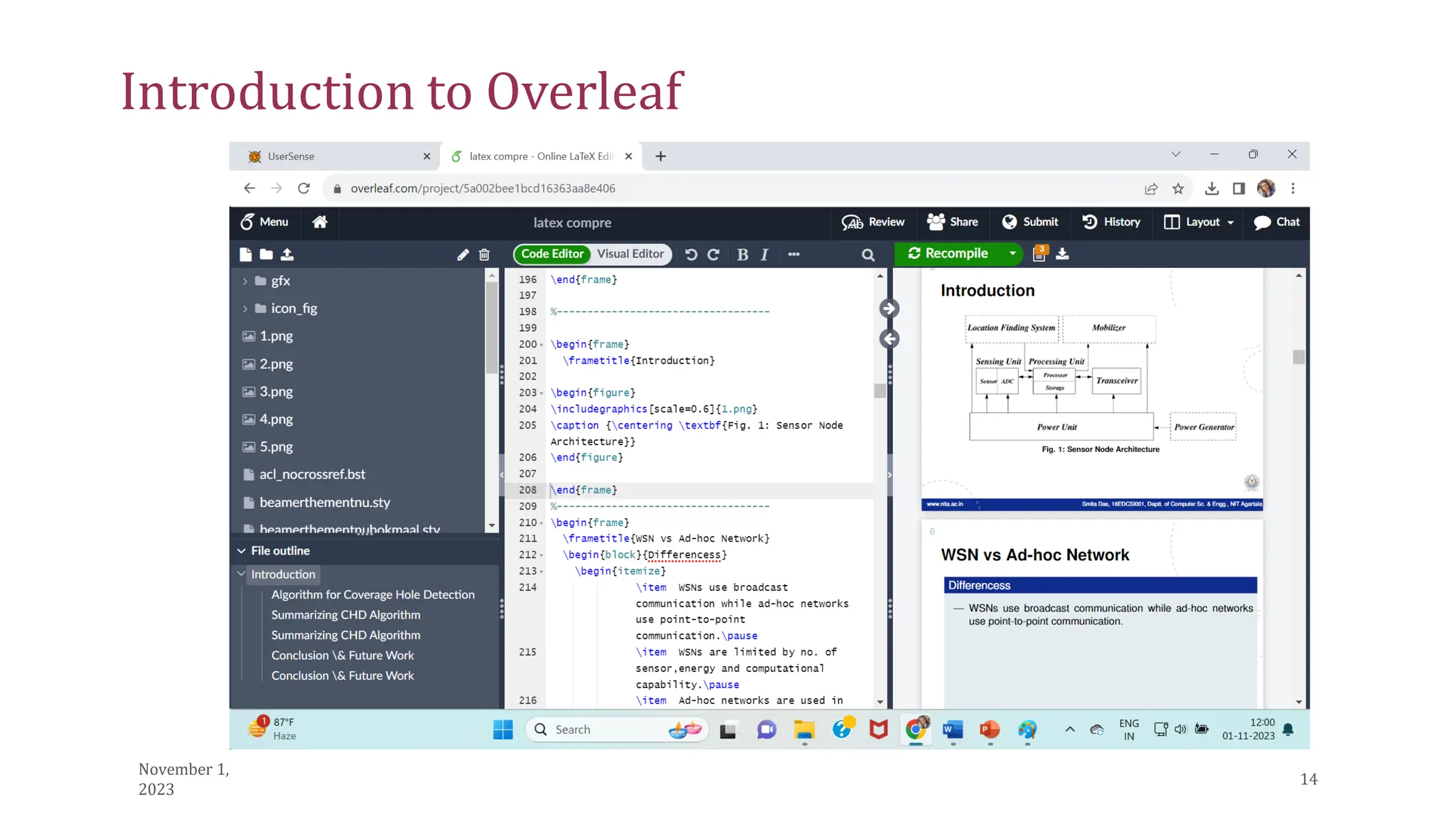The height and width of the screenshot is (819, 1456).
Task: Click the Submit button
Action: [x=1030, y=222]
